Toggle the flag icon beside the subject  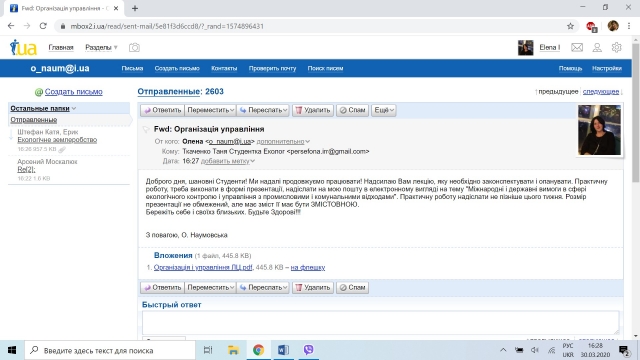[x=146, y=129]
